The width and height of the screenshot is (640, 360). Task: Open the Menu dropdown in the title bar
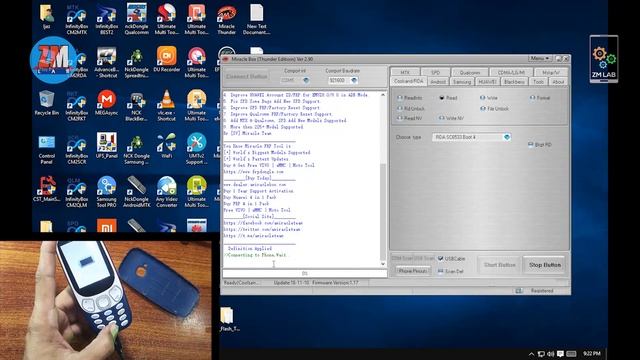540,59
